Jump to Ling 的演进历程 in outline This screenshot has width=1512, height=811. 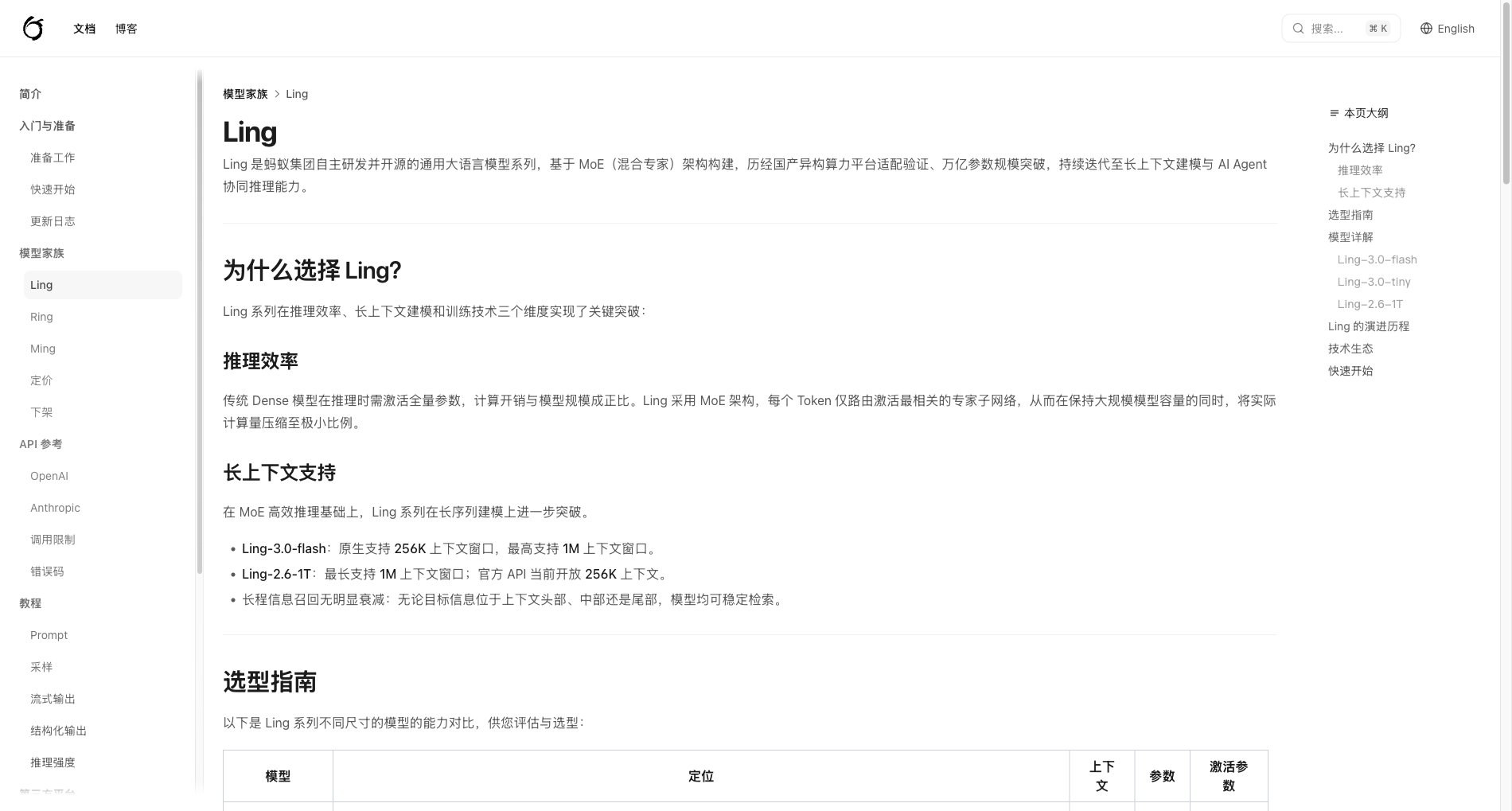(1369, 326)
